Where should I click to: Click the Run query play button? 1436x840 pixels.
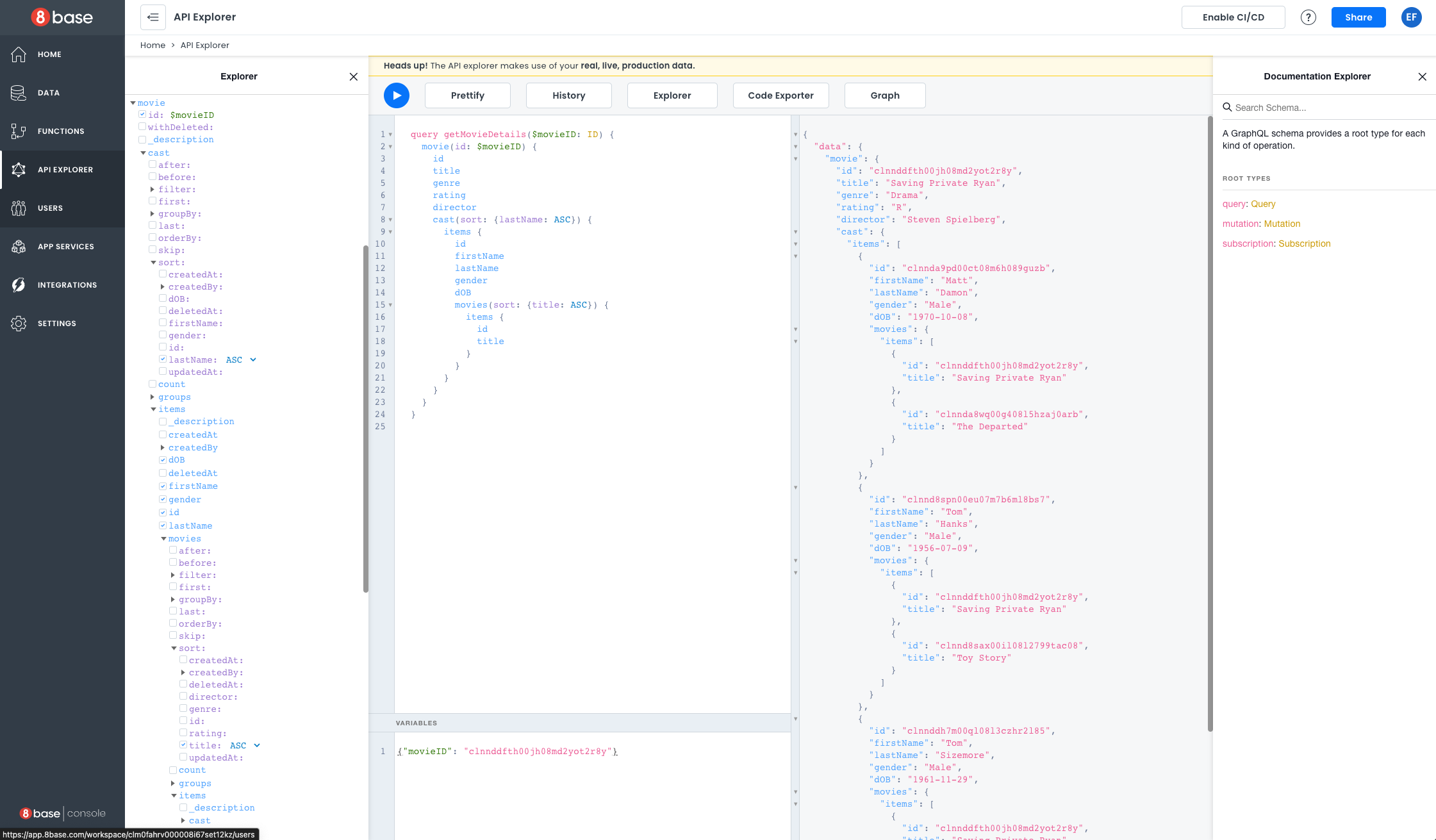pyautogui.click(x=397, y=95)
